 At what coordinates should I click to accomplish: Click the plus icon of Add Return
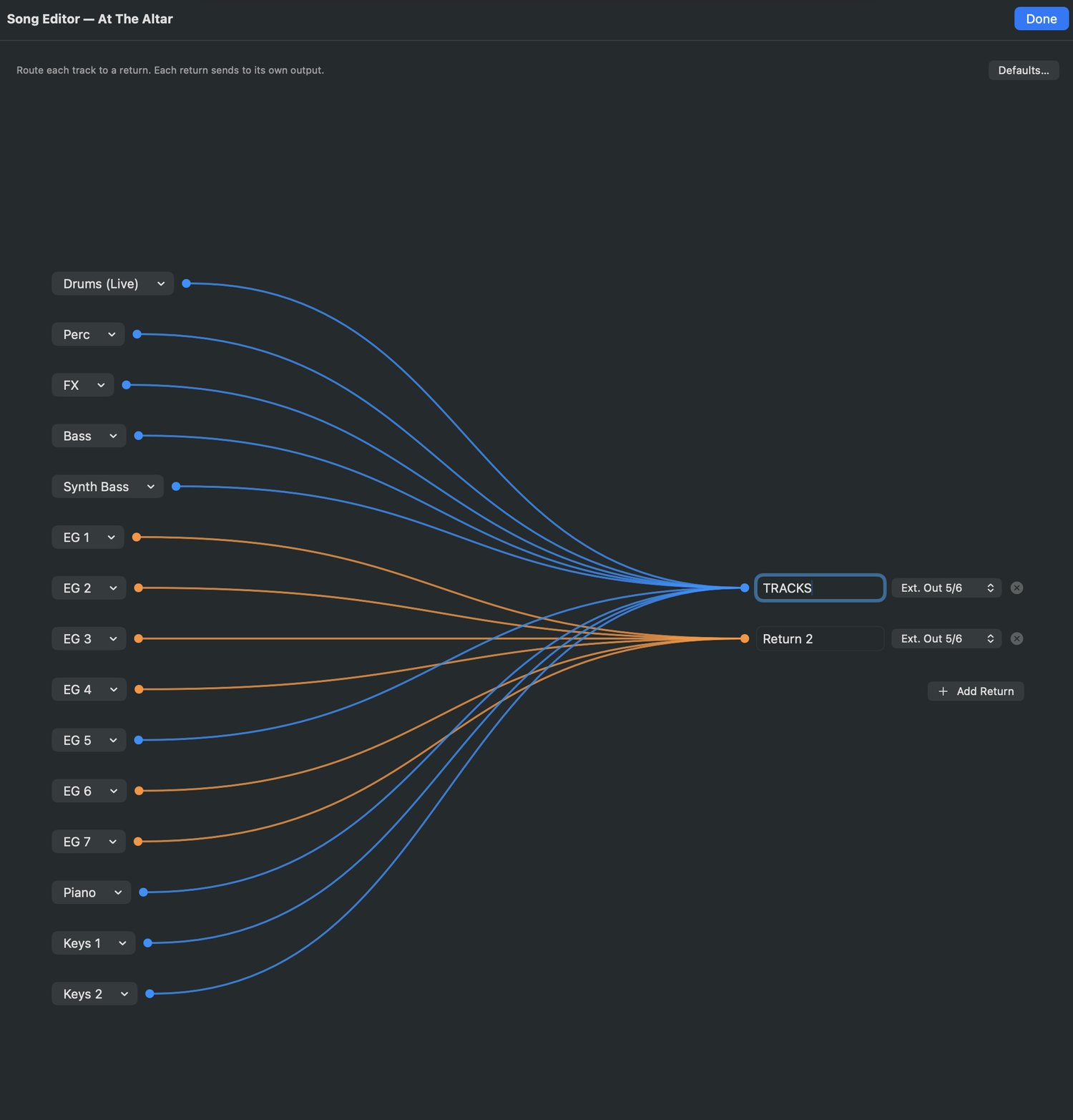click(943, 691)
